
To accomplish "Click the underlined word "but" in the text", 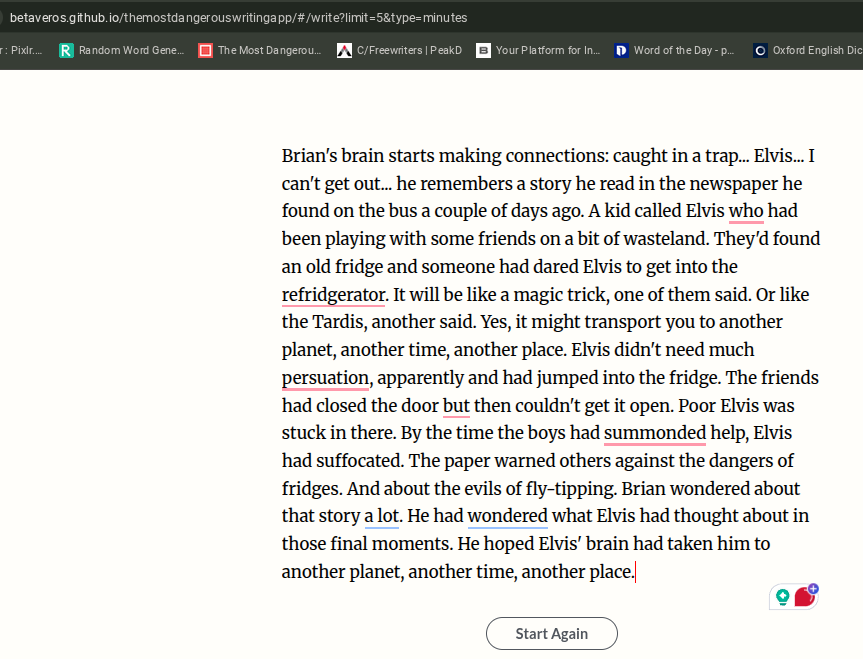I will [456, 406].
